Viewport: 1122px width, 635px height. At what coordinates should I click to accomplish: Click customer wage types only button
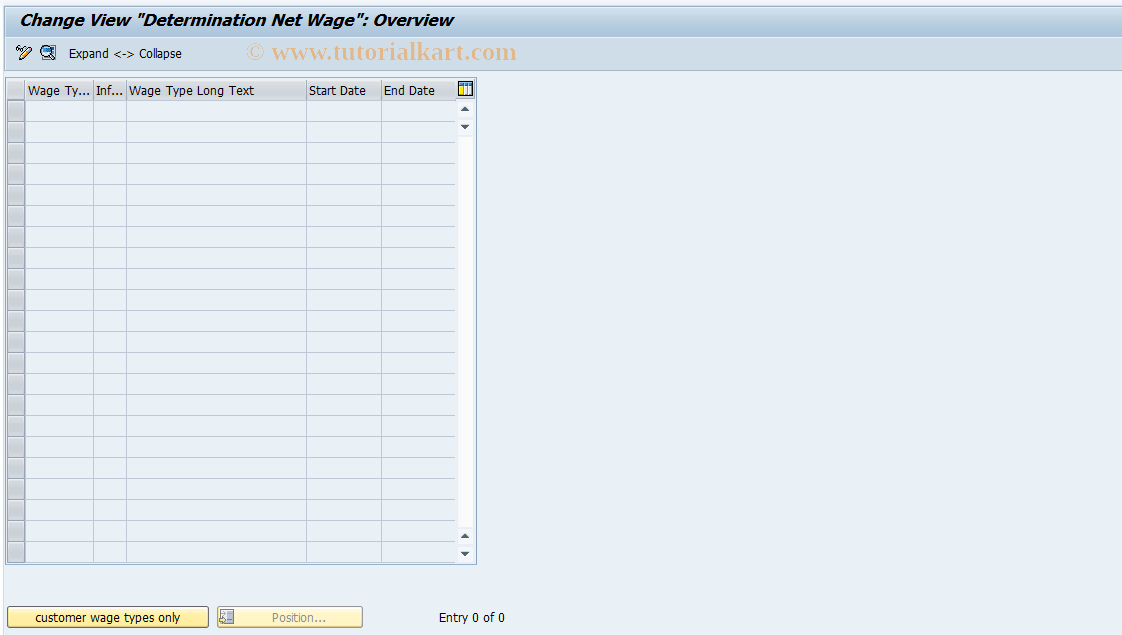click(108, 617)
